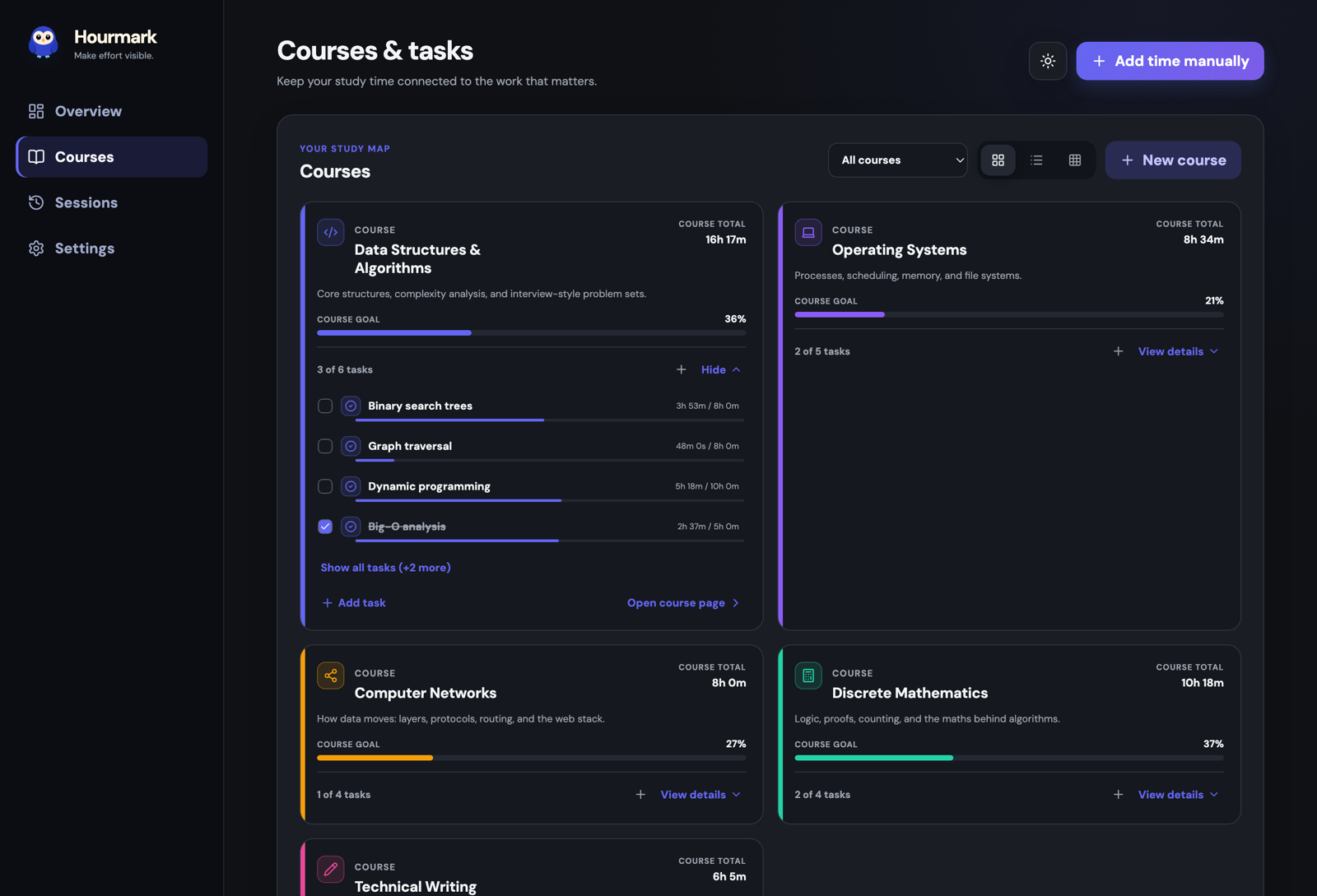Screen dimensions: 1317x896
Task: Click Computer Networks course goal progress bar
Action: 531,758
